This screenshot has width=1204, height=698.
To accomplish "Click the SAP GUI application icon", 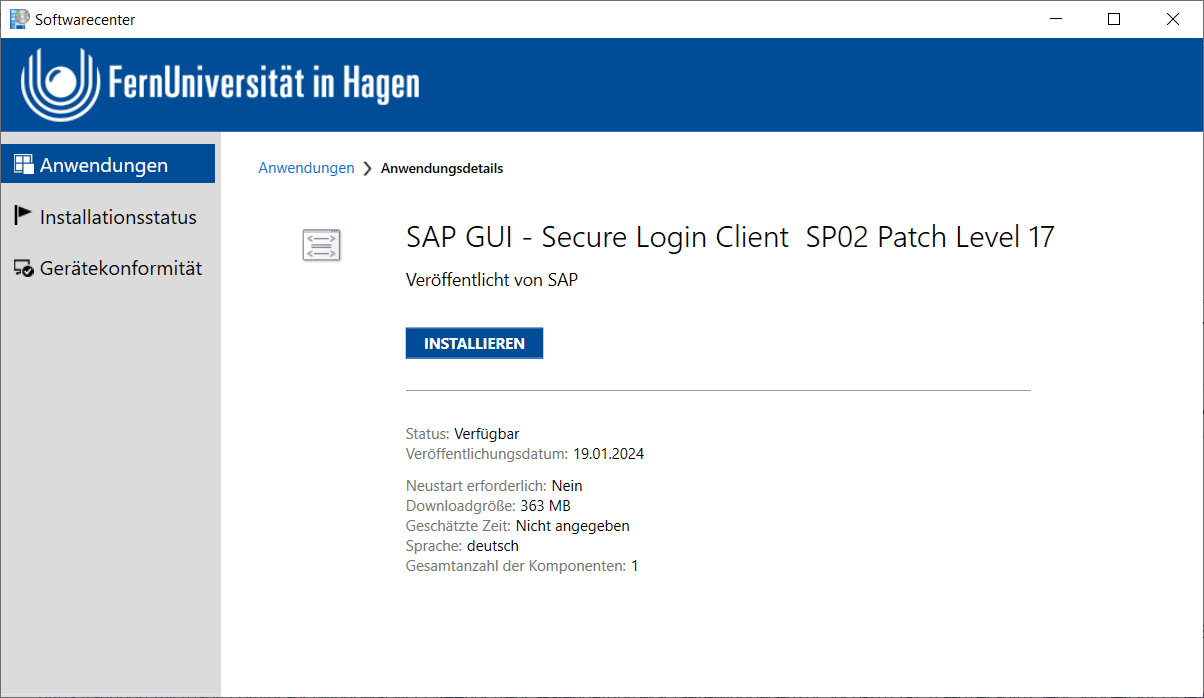I will point(322,245).
